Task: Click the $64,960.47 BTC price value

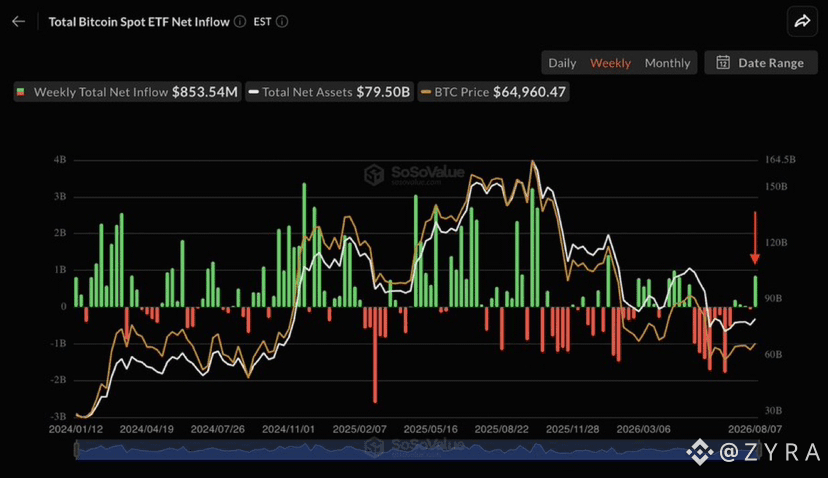Action: [529, 92]
